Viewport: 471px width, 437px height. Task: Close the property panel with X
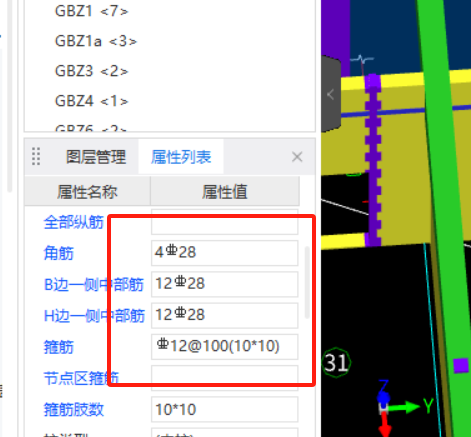[297, 157]
